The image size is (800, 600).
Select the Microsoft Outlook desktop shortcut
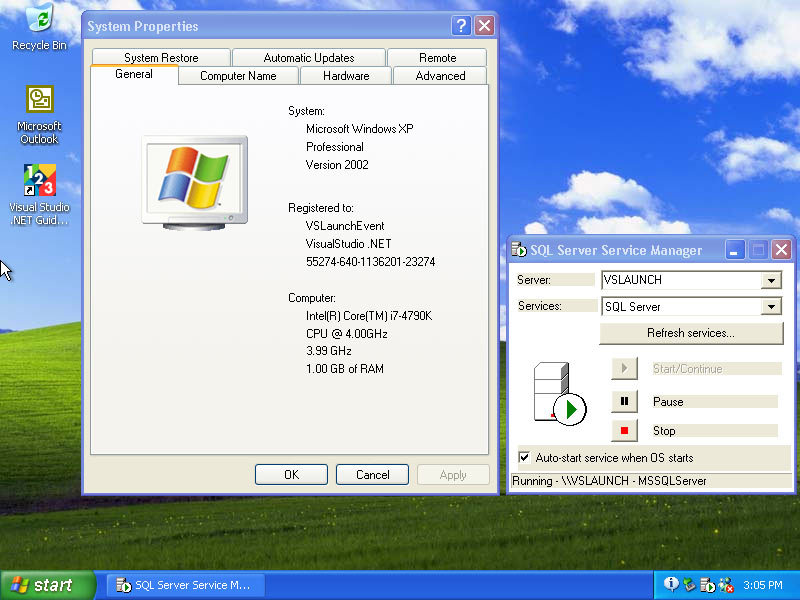(x=39, y=115)
